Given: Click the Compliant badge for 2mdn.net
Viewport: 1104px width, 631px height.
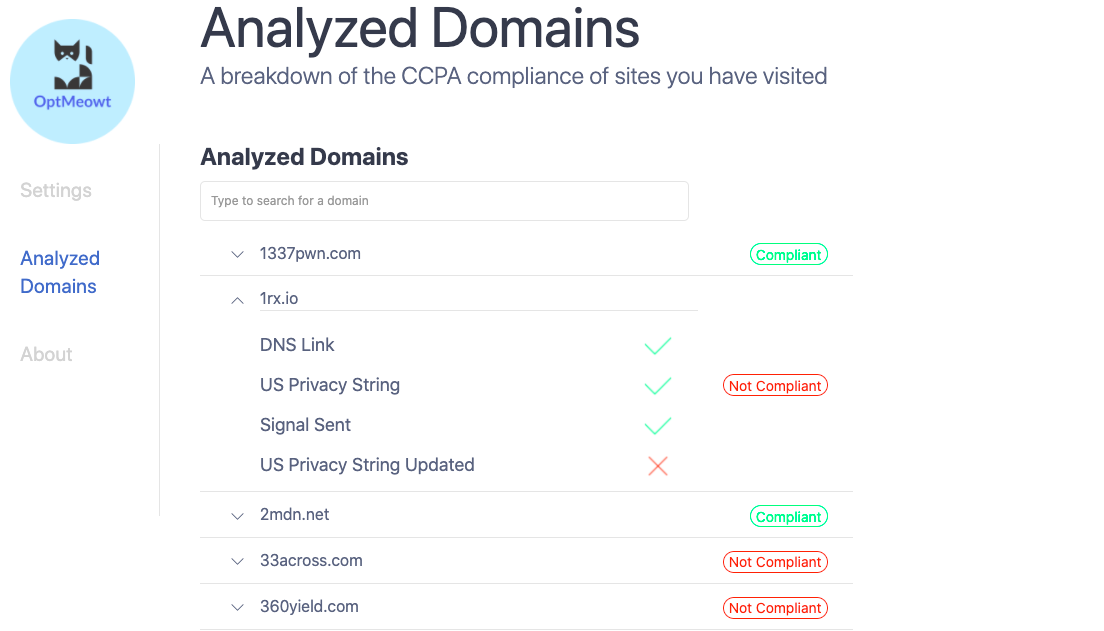Looking at the screenshot, I should coord(789,516).
